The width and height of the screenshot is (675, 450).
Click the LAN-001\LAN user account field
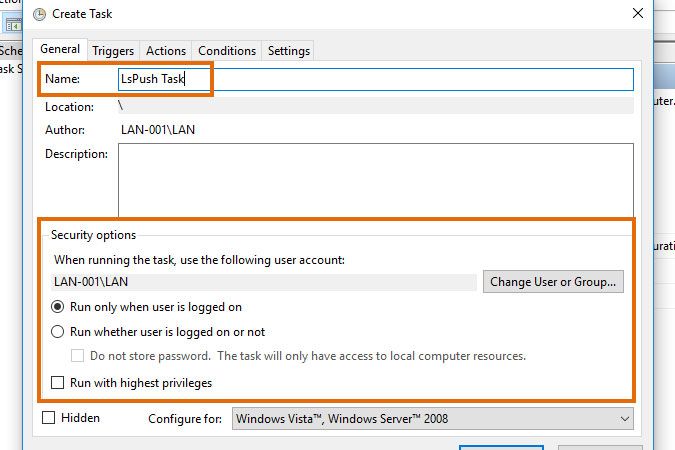(x=264, y=282)
